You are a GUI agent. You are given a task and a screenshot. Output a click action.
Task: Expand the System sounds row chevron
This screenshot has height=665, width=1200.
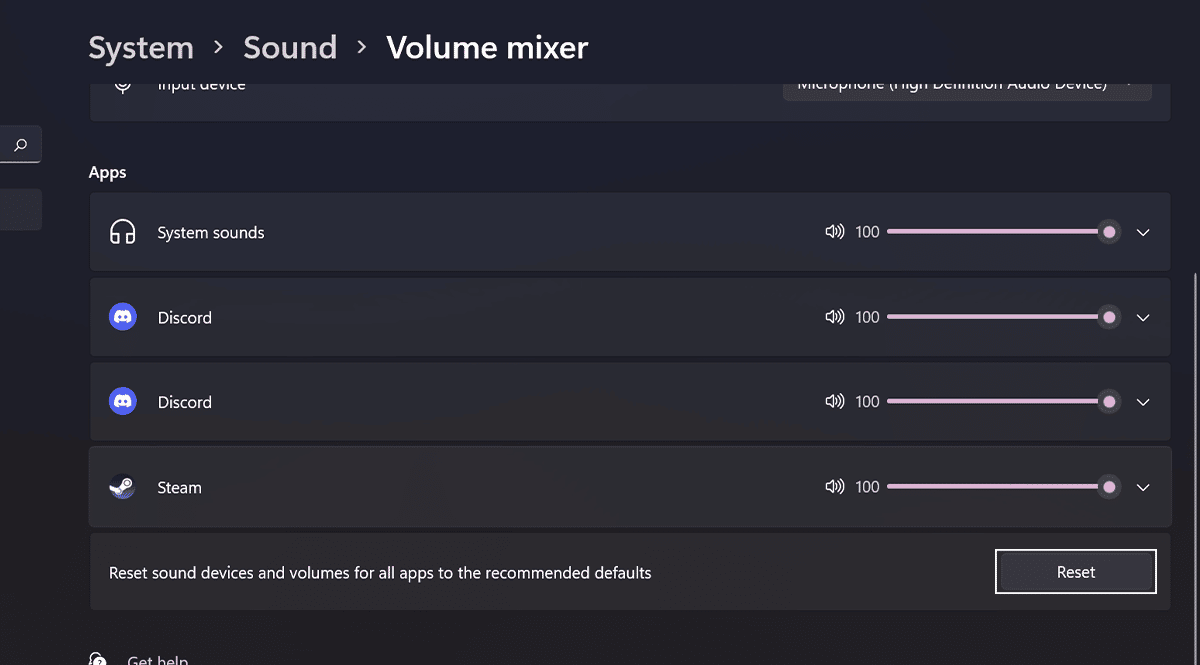1143,232
